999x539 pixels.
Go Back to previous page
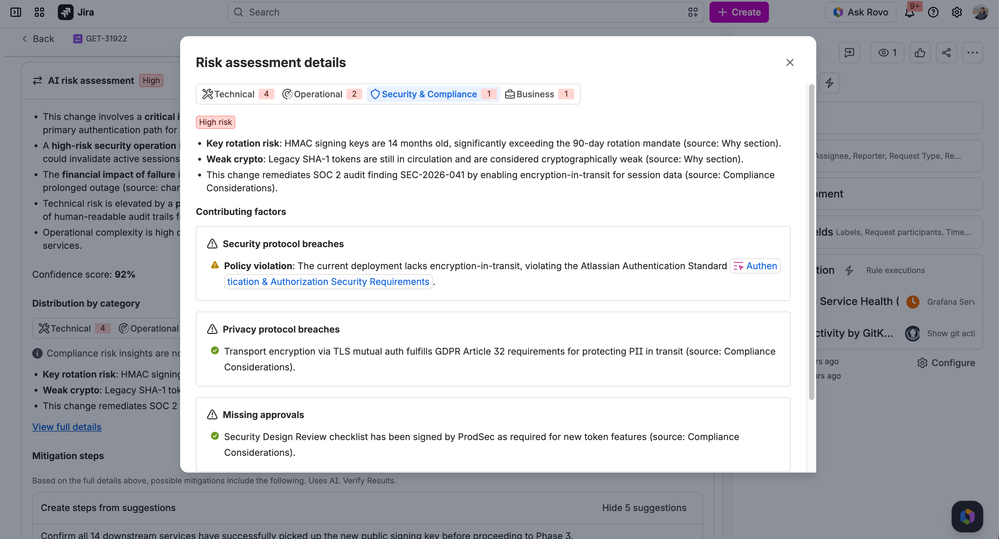click(38, 39)
